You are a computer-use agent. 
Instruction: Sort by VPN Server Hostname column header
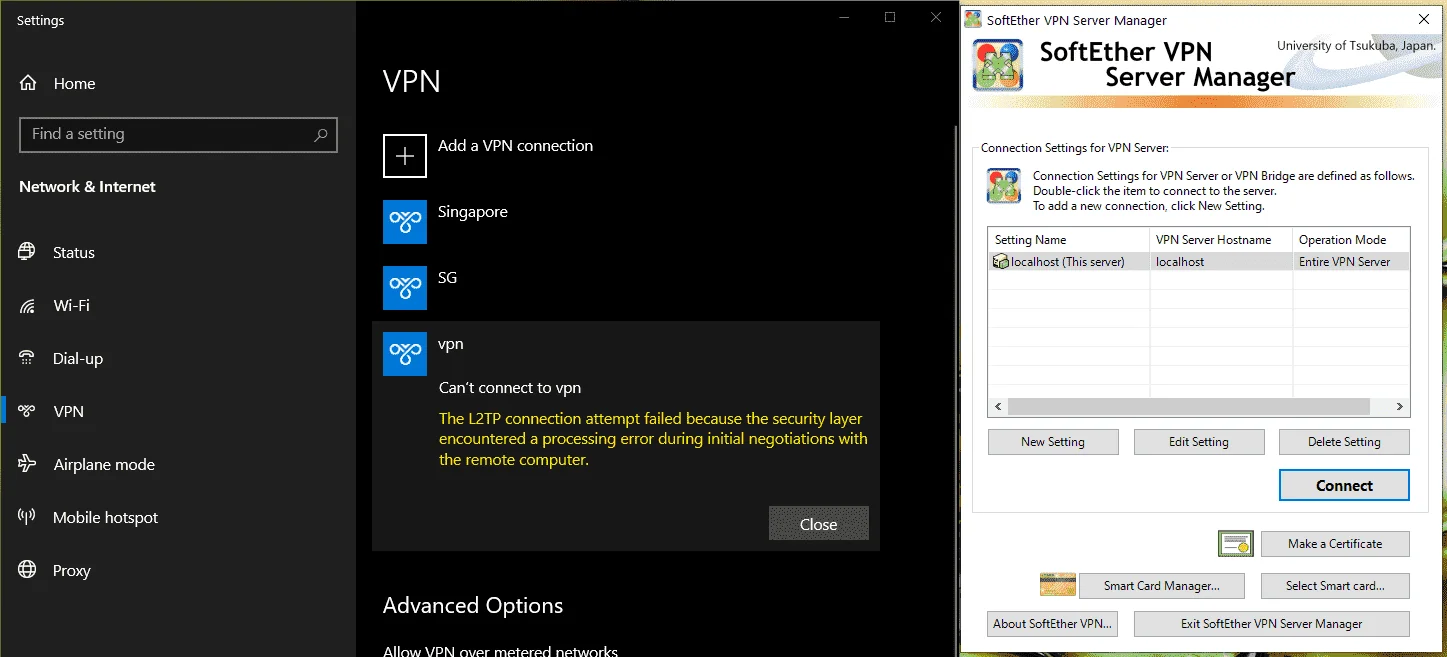(x=1221, y=240)
